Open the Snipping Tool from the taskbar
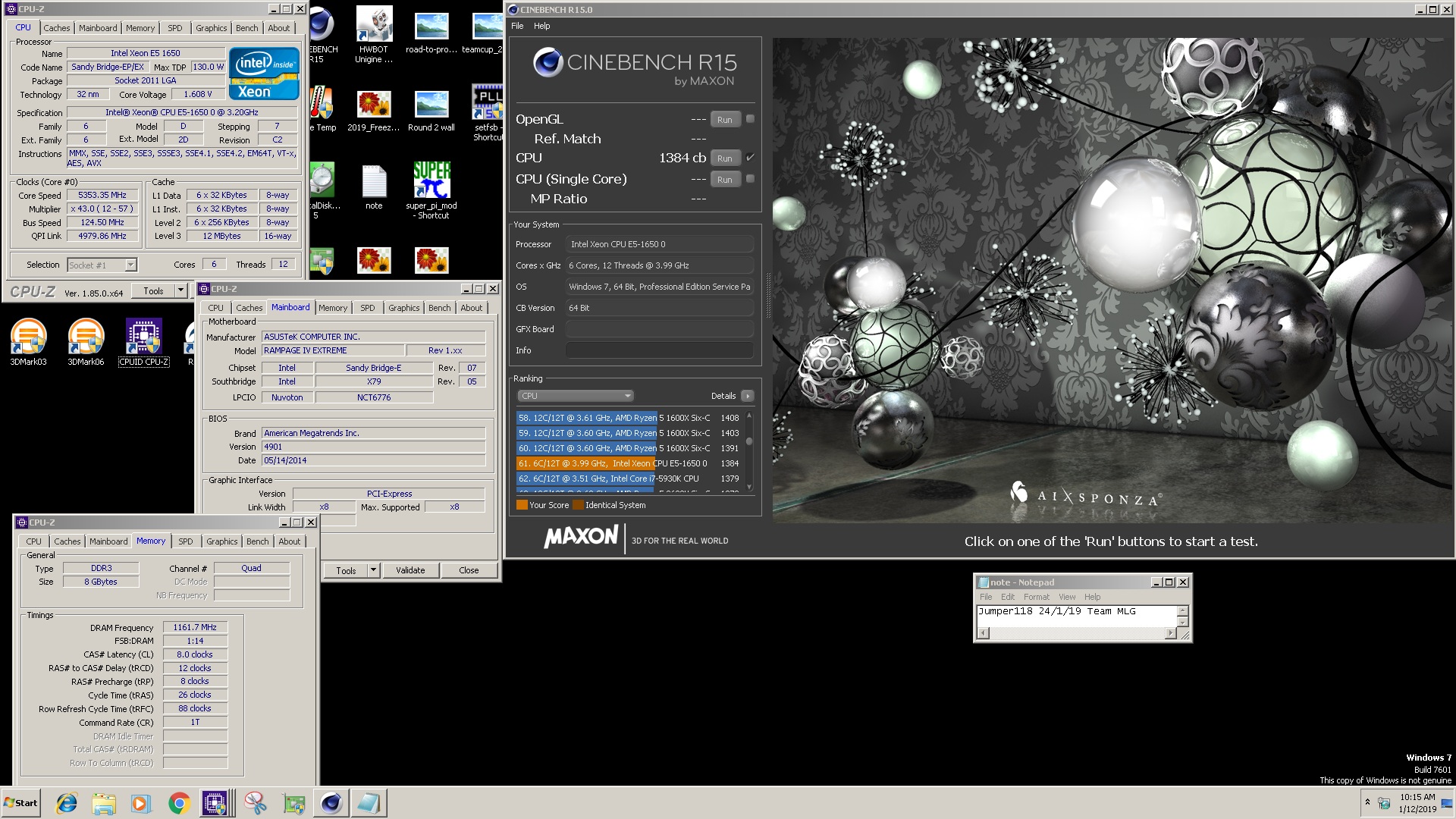This screenshot has height=819, width=1456. pos(256,803)
